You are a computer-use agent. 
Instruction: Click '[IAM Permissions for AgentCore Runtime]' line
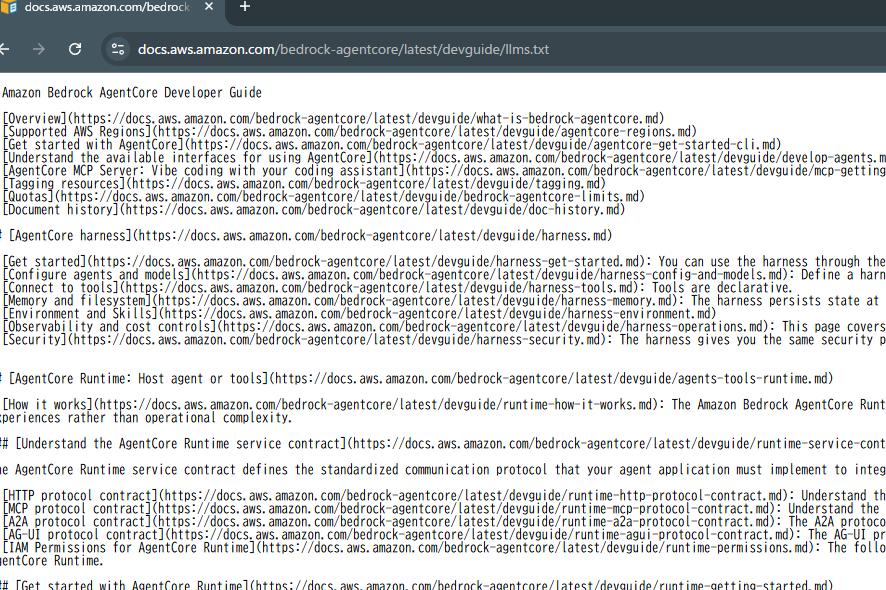click(444, 548)
